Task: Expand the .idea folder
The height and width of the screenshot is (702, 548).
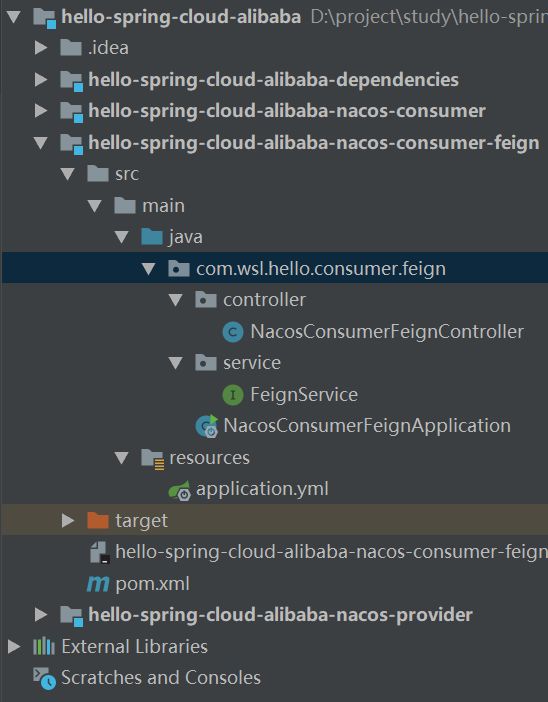Action: [41, 47]
